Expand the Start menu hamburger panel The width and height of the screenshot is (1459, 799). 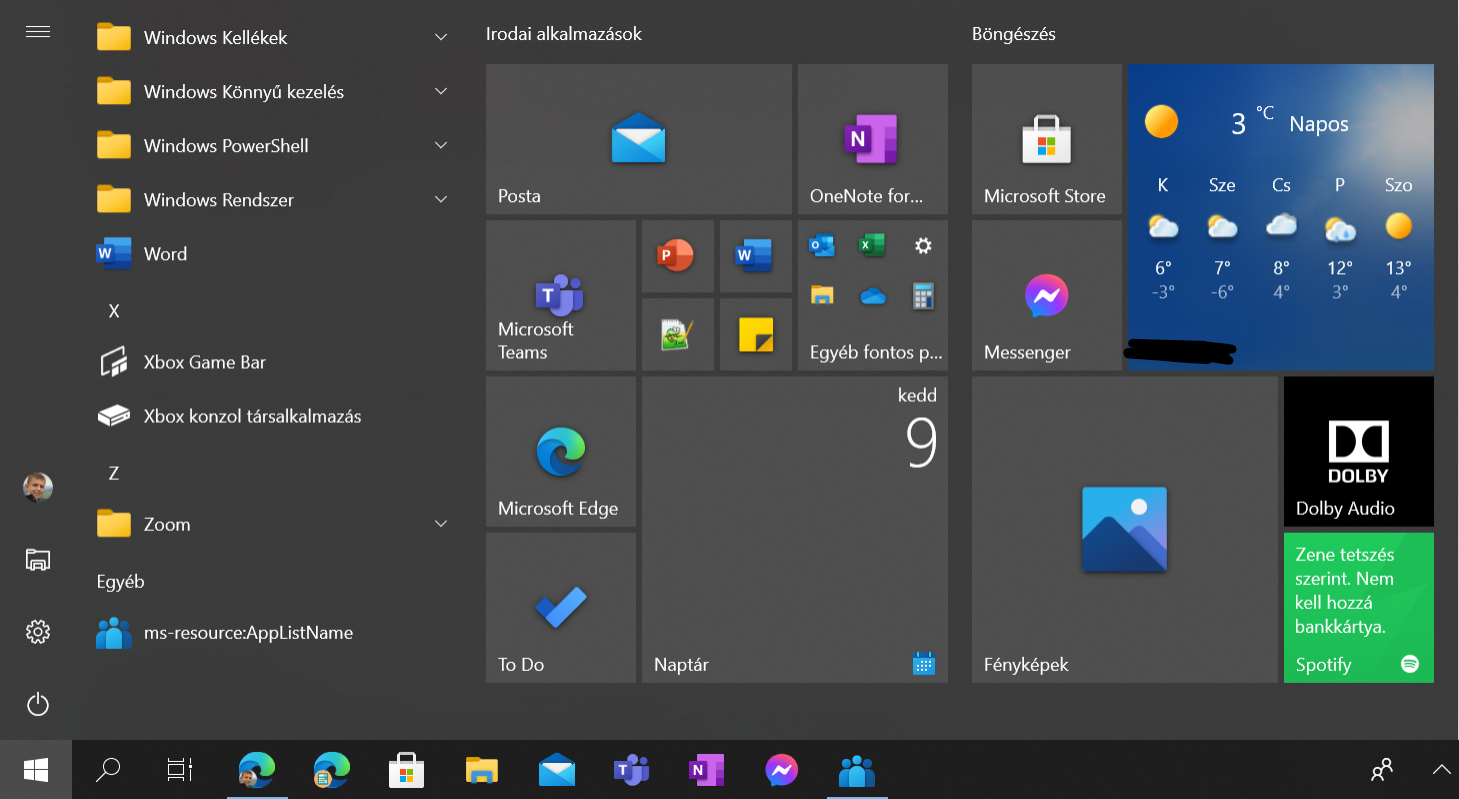tap(37, 31)
